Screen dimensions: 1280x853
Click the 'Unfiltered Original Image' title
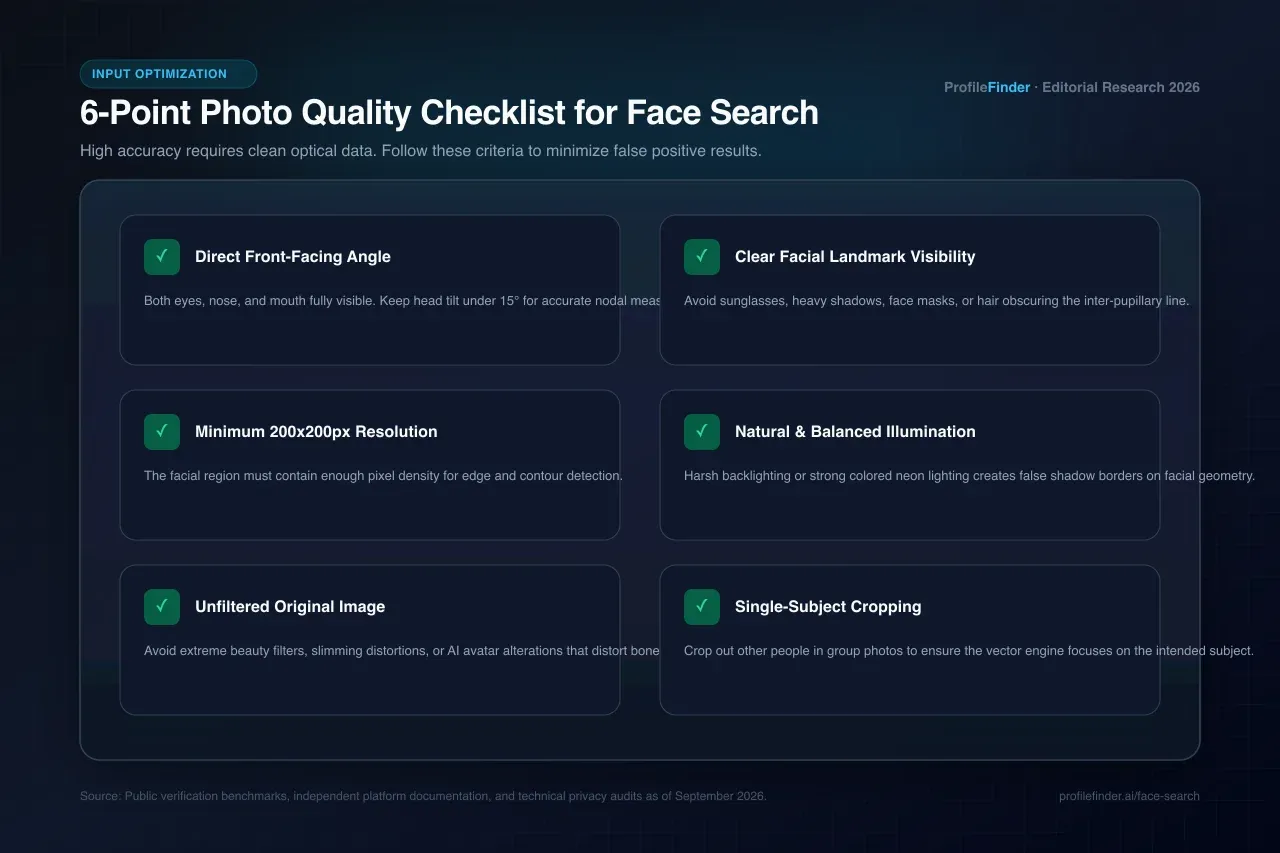pyautogui.click(x=290, y=607)
